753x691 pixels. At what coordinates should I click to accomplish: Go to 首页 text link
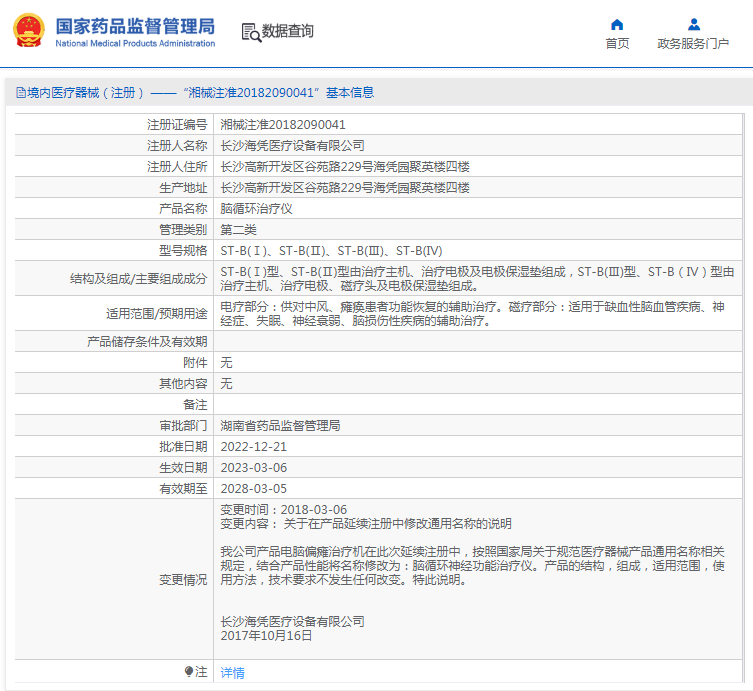coord(617,44)
